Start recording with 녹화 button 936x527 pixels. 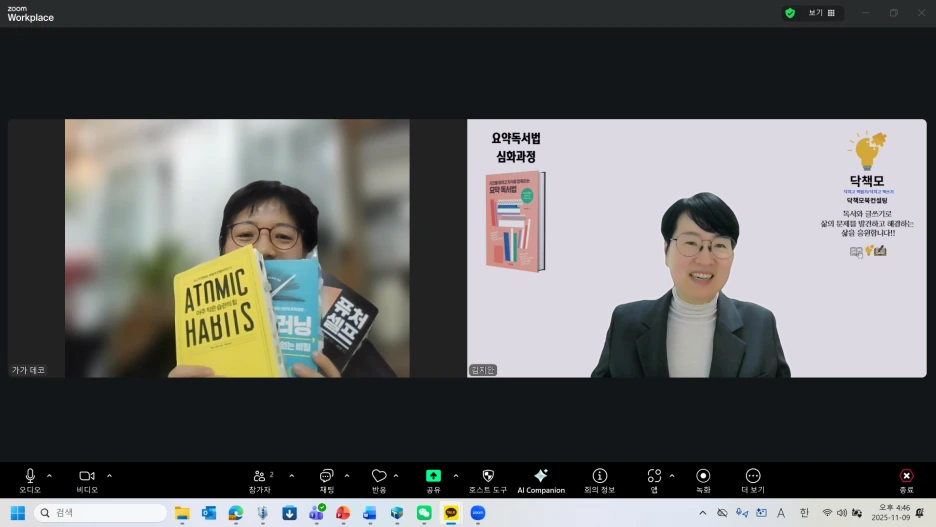pyautogui.click(x=703, y=480)
